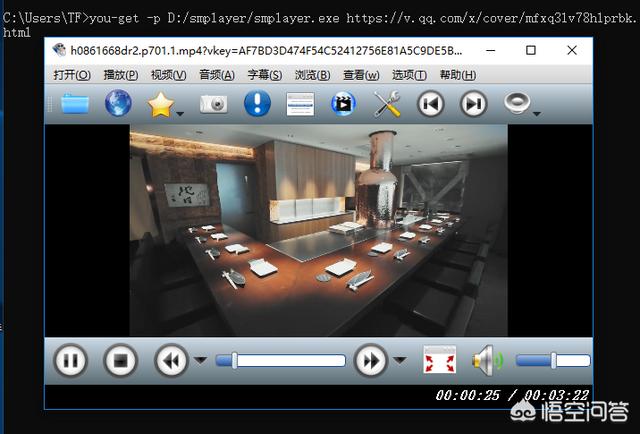Click the playing video area

[318, 230]
